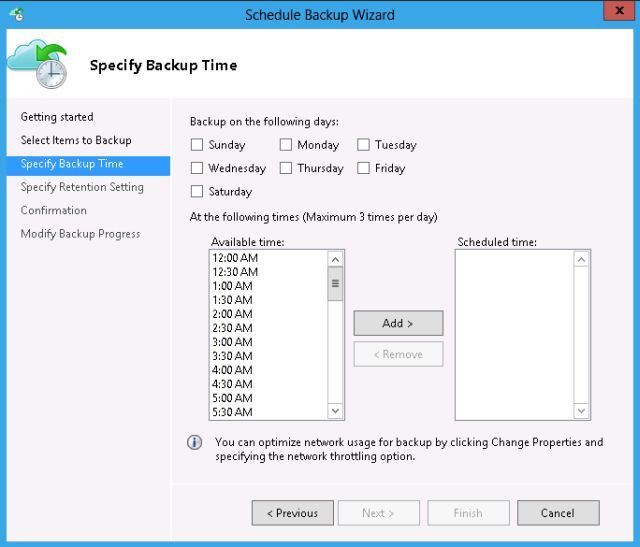The width and height of the screenshot is (640, 547).
Task: Click the Next > button
Action: click(378, 513)
